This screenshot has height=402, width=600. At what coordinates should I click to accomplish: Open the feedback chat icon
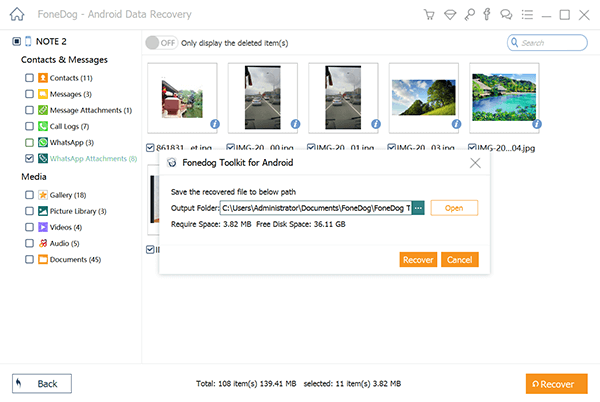tap(506, 15)
